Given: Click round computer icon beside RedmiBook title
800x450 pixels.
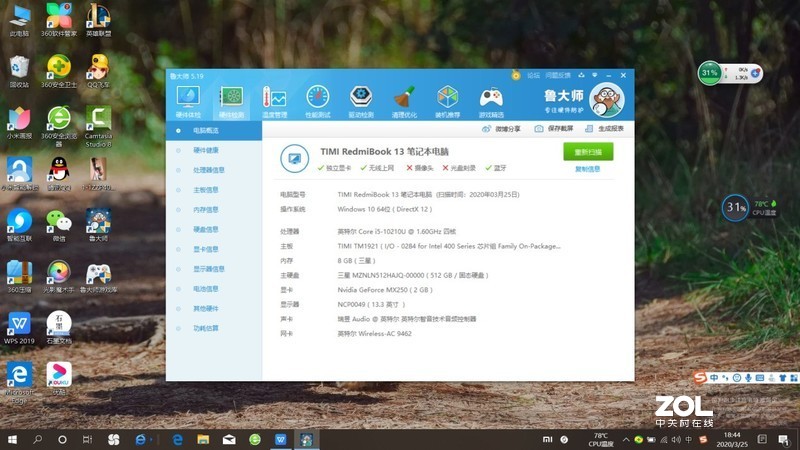Looking at the screenshot, I should coord(294,158).
